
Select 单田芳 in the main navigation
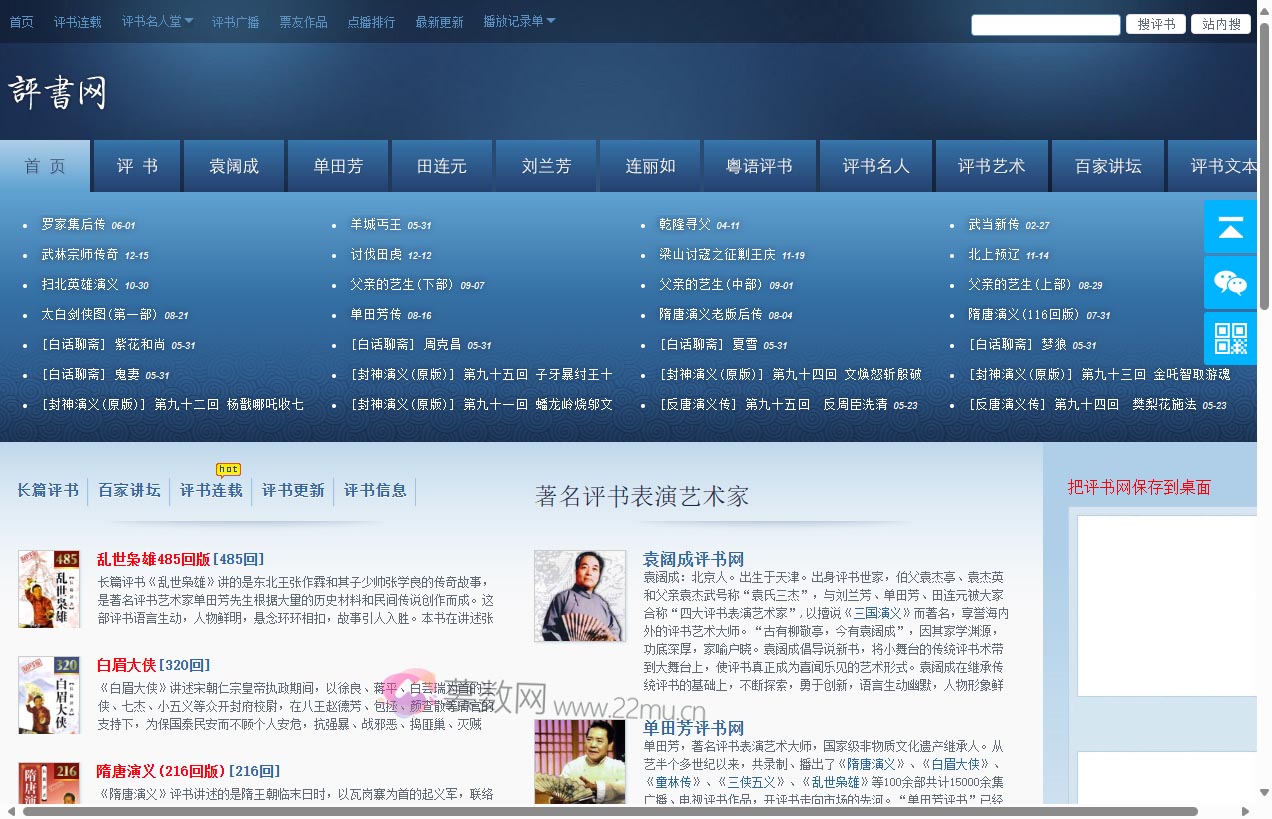(x=338, y=166)
